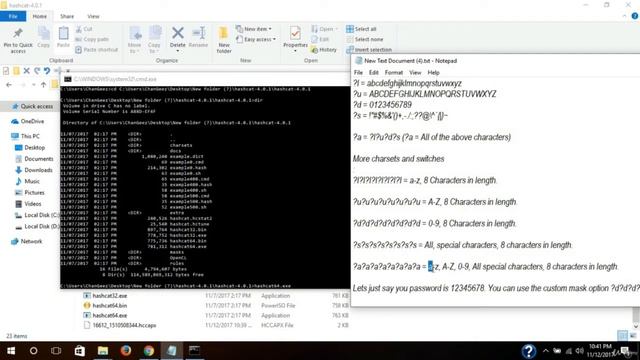The height and width of the screenshot is (360, 640).
Task: Expand the Open dropdown in ribbon
Action: [325, 29]
